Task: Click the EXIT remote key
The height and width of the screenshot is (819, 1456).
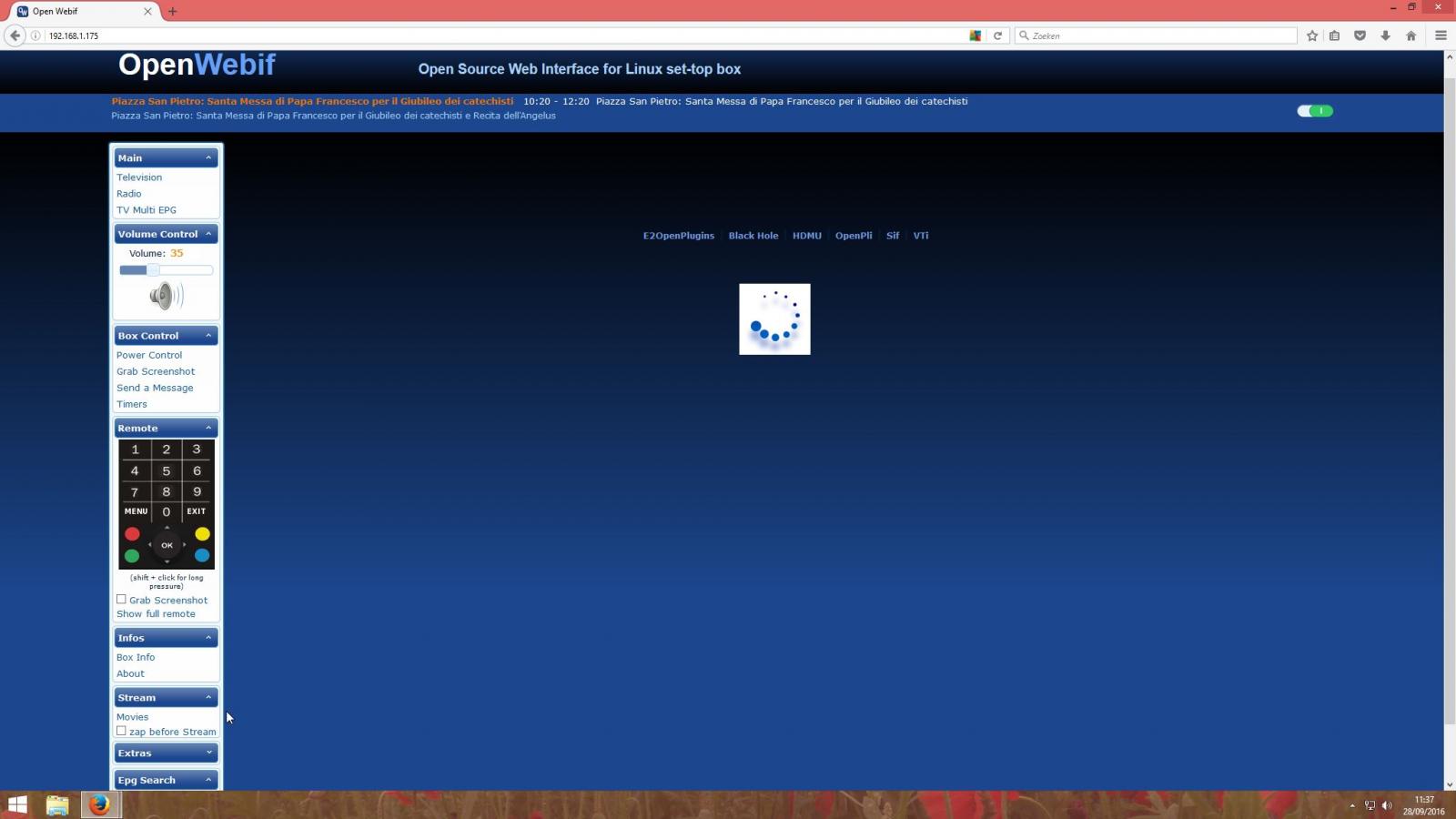Action: point(197,511)
